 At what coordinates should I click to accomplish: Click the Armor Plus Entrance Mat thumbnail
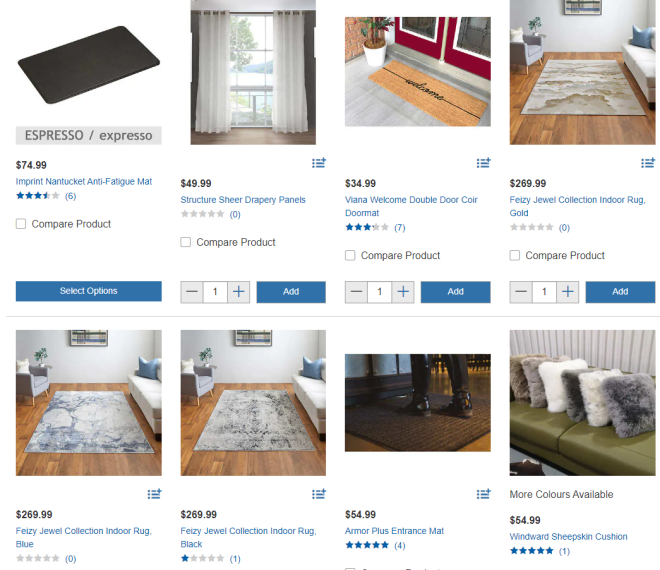[418, 403]
